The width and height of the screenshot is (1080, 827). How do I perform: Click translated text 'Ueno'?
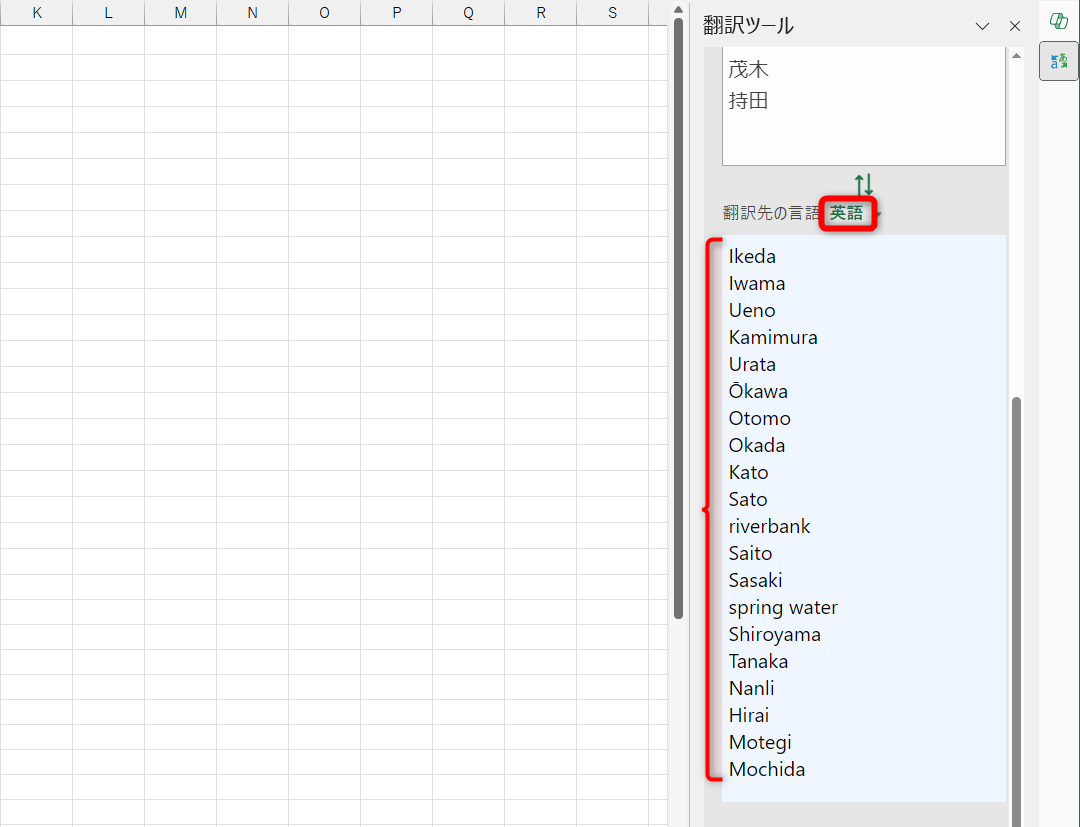(x=752, y=310)
